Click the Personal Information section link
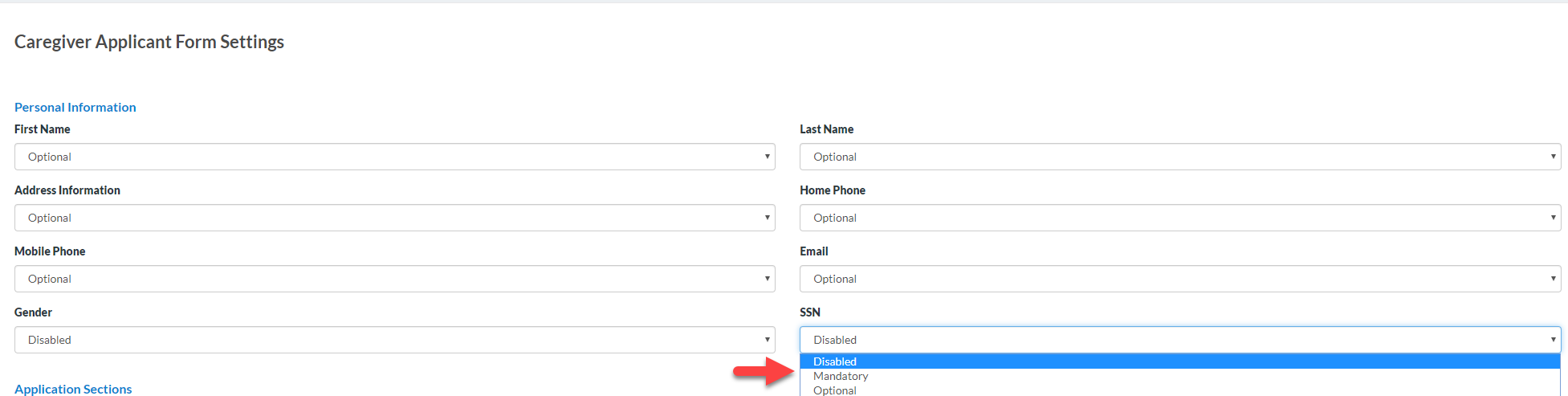The height and width of the screenshot is (396, 1568). coord(75,107)
